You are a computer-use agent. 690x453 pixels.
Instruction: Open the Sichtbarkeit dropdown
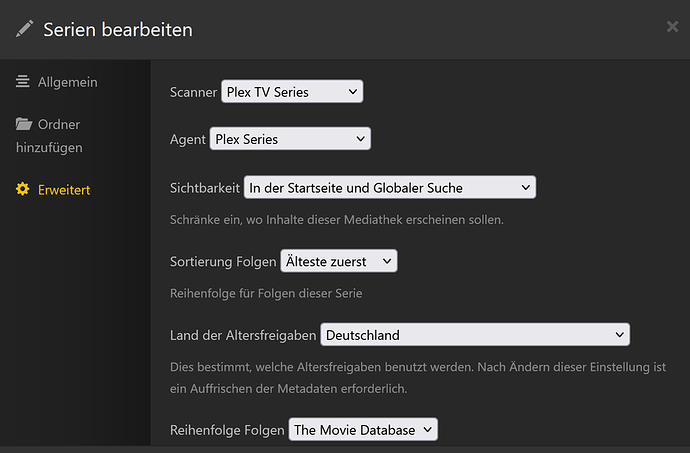tap(390, 187)
